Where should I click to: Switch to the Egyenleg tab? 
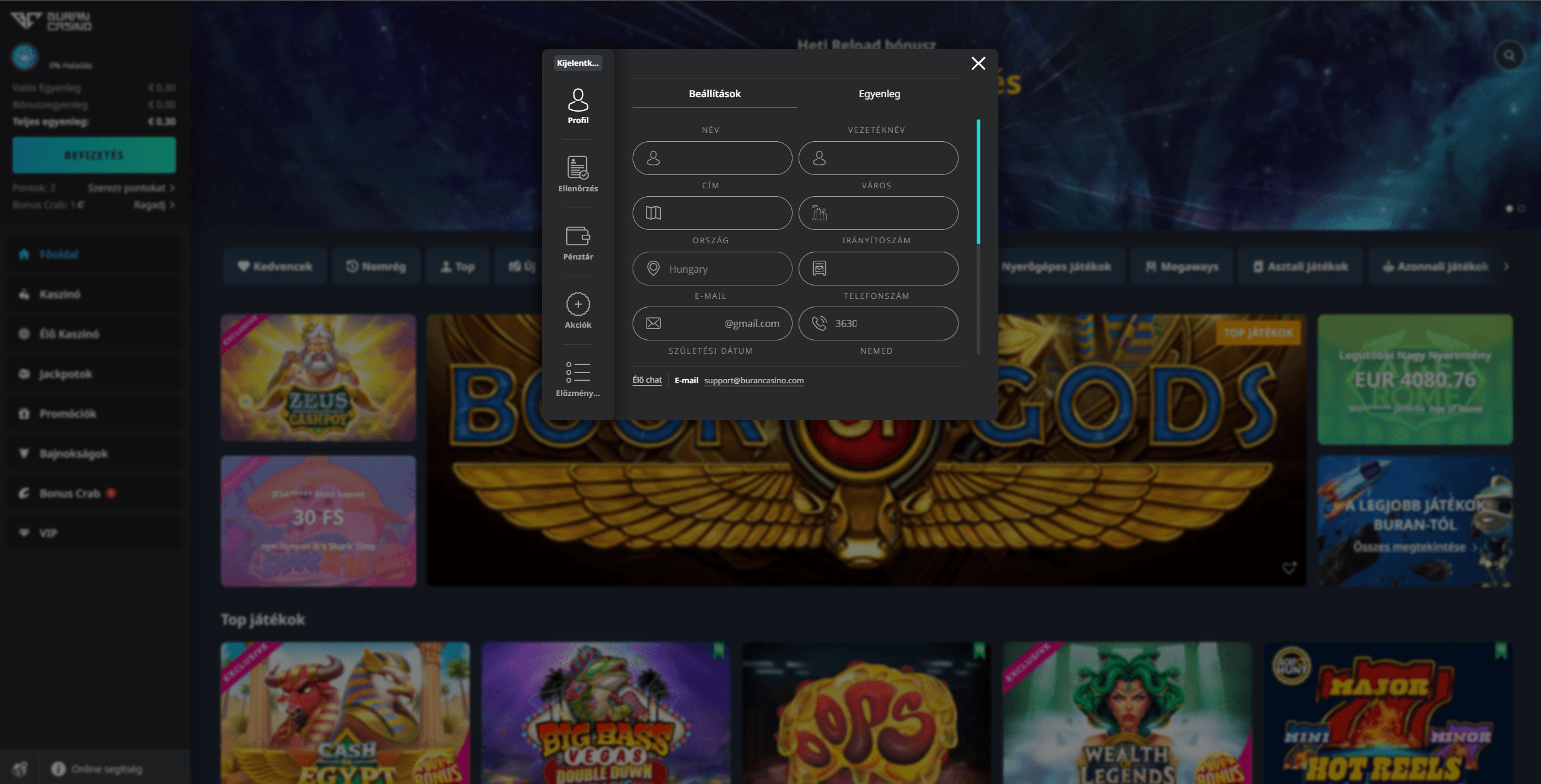879,94
